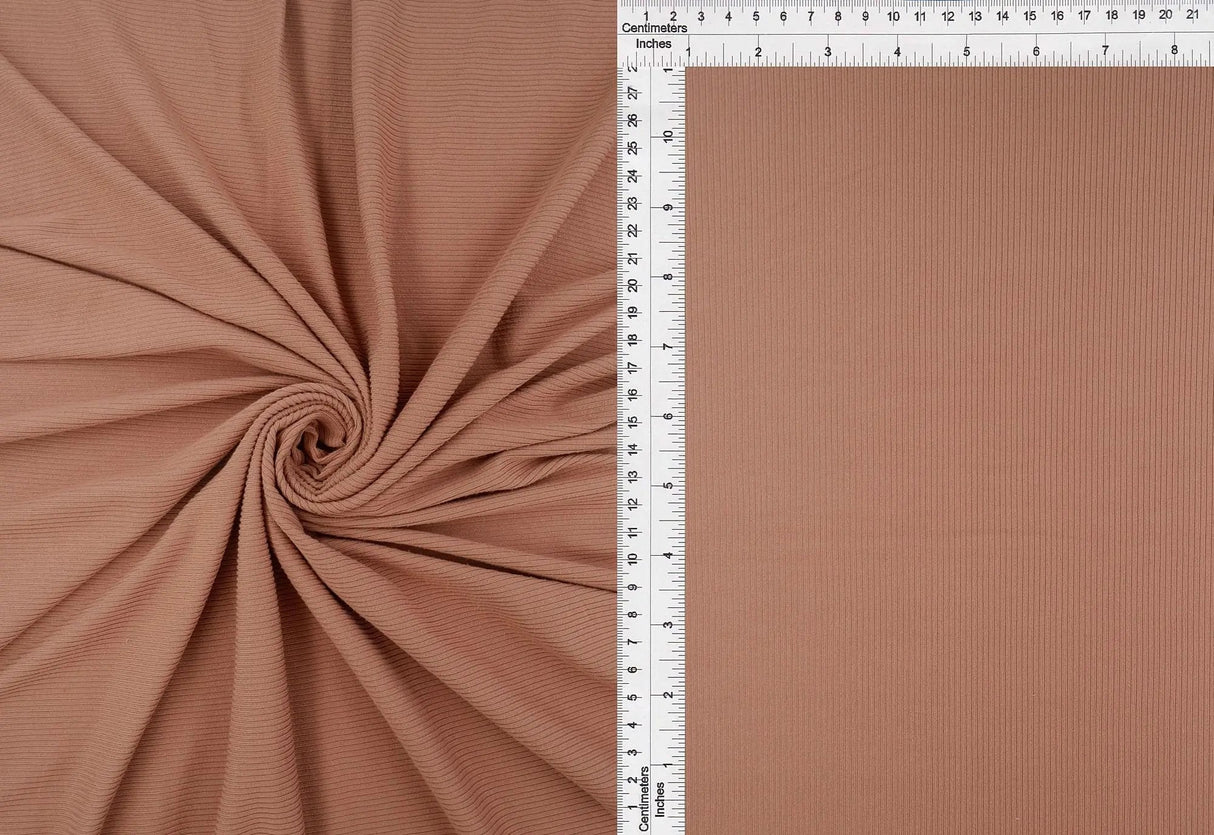
Task: Click the horizontal ruler's Centimeters label
Action: click(x=655, y=28)
